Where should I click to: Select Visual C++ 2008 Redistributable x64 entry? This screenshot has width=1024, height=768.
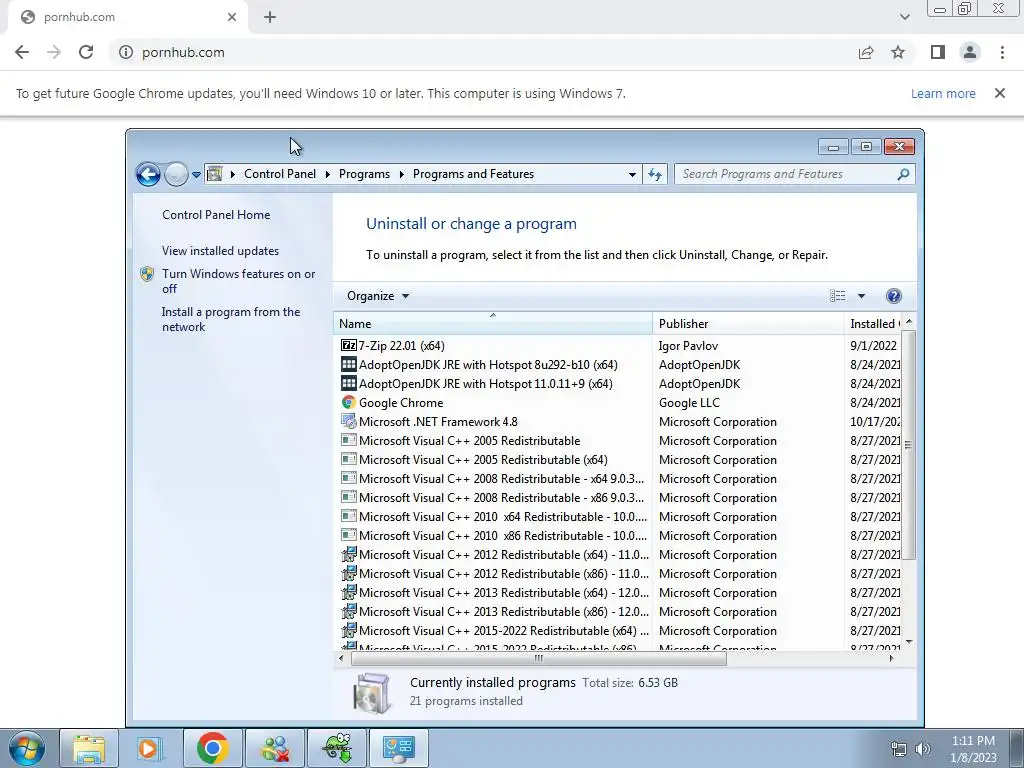tap(492, 478)
